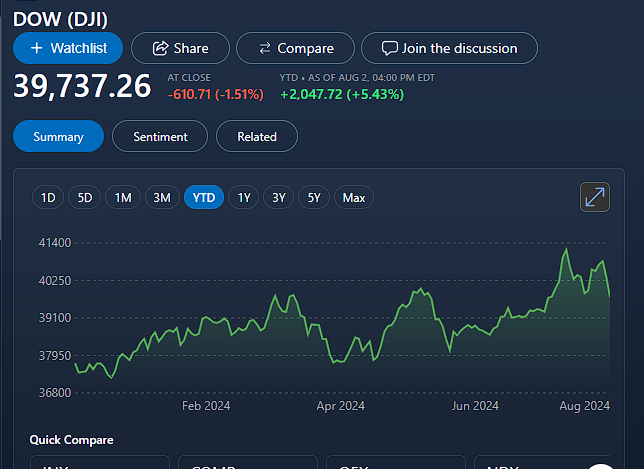Image resolution: width=644 pixels, height=469 pixels.
Task: Switch to the Sentiment tab
Action: 160,136
